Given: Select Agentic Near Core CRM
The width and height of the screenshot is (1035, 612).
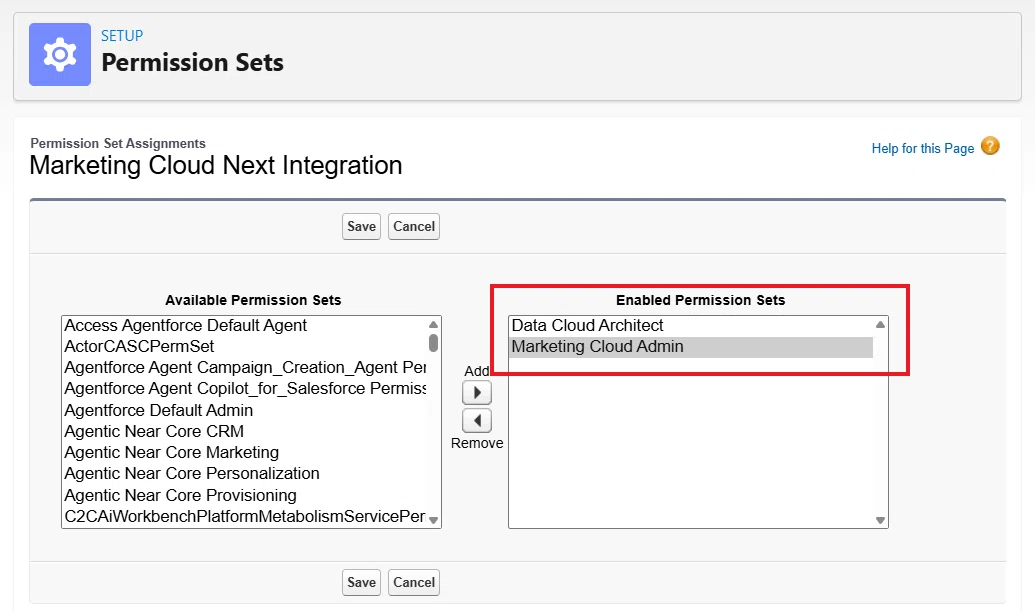Looking at the screenshot, I should (245, 431).
